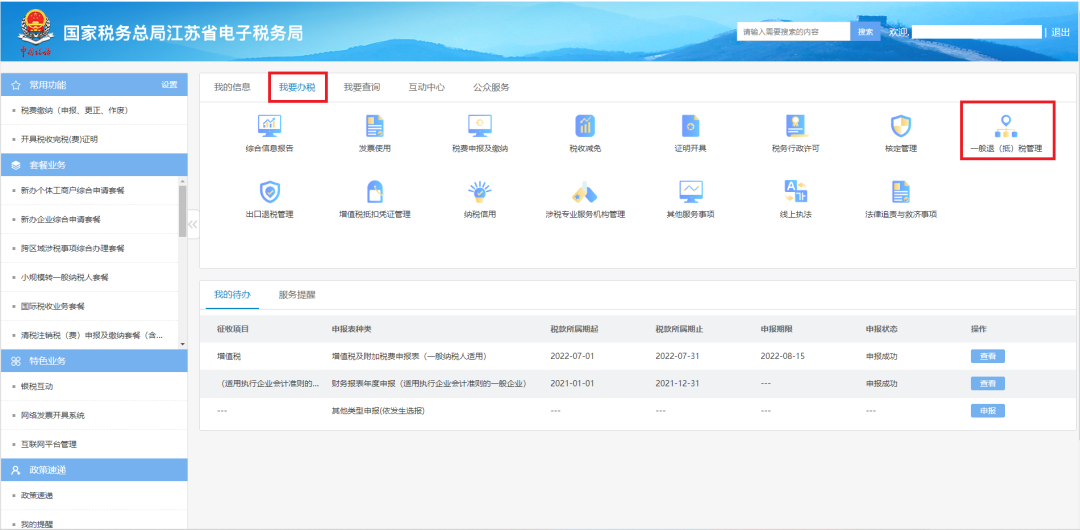Collapse the left sidebar with the double-chevron handle
This screenshot has height=530, width=1080.
193,224
